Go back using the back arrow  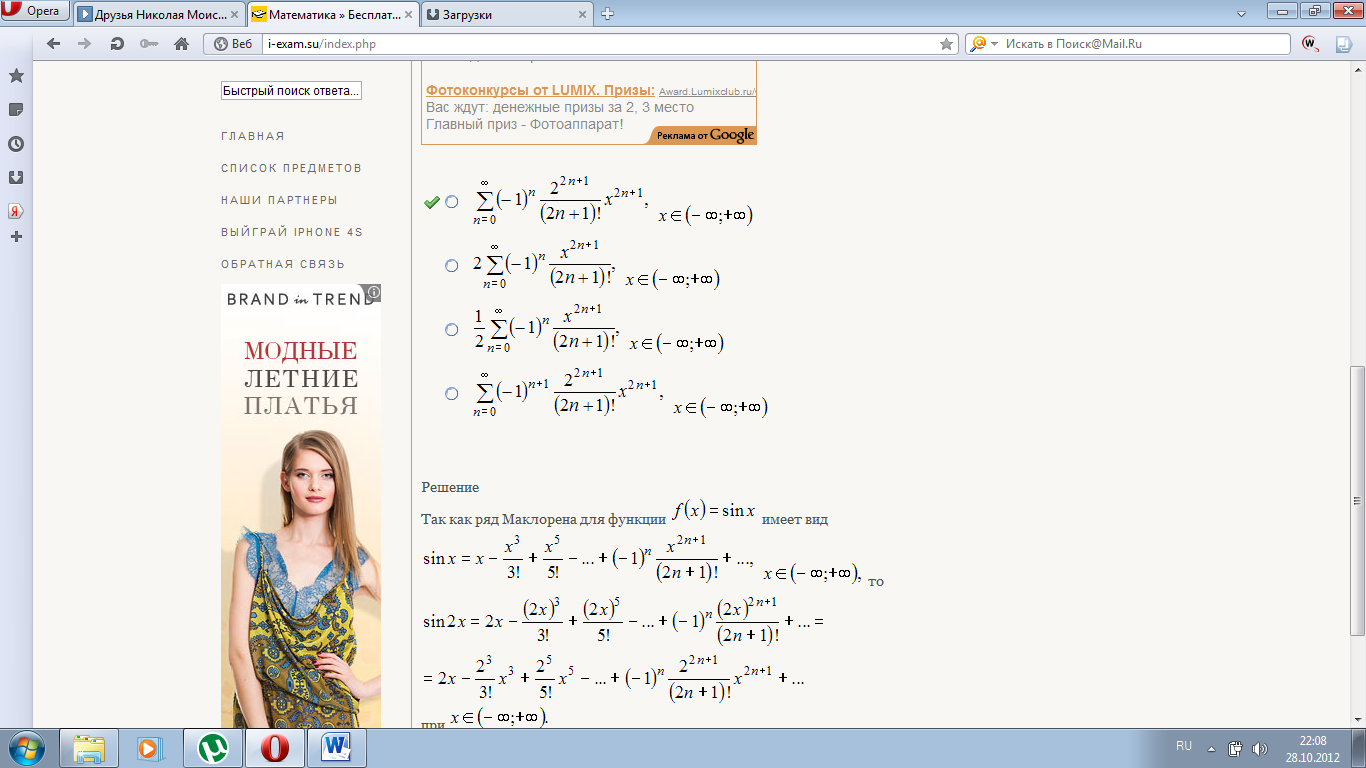click(54, 44)
